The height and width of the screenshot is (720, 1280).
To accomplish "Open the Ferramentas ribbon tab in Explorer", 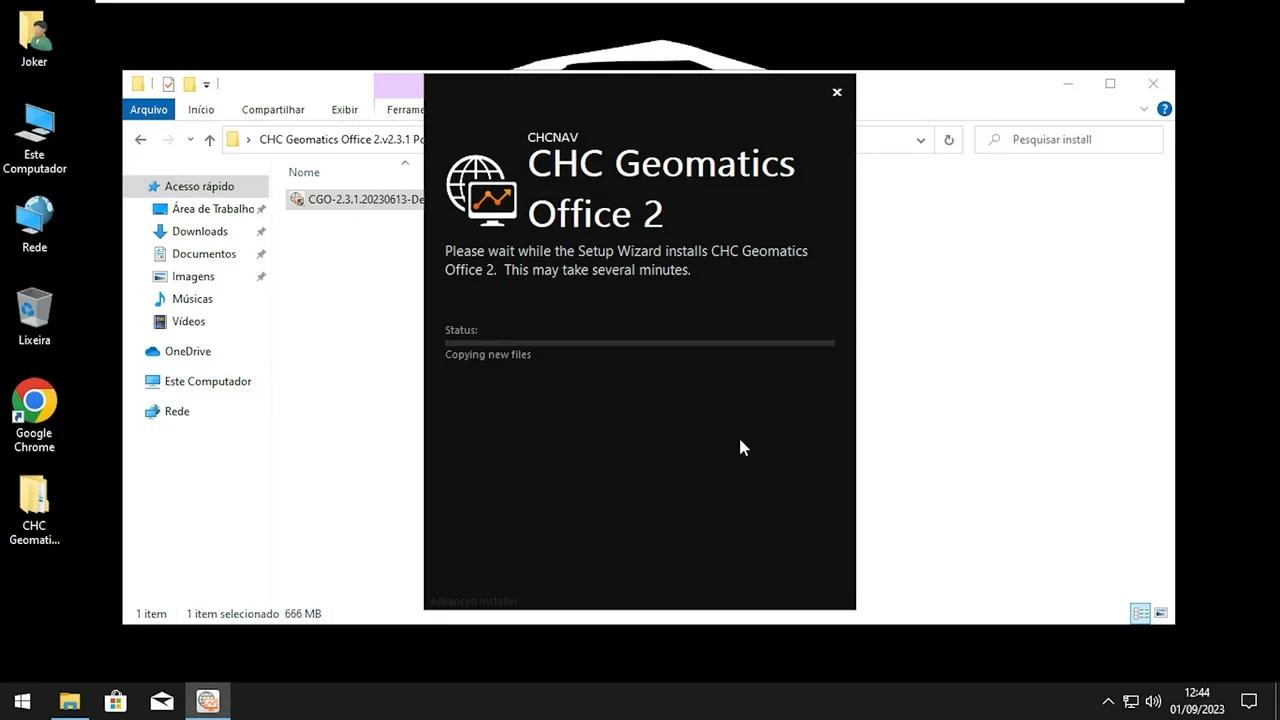I will 404,110.
